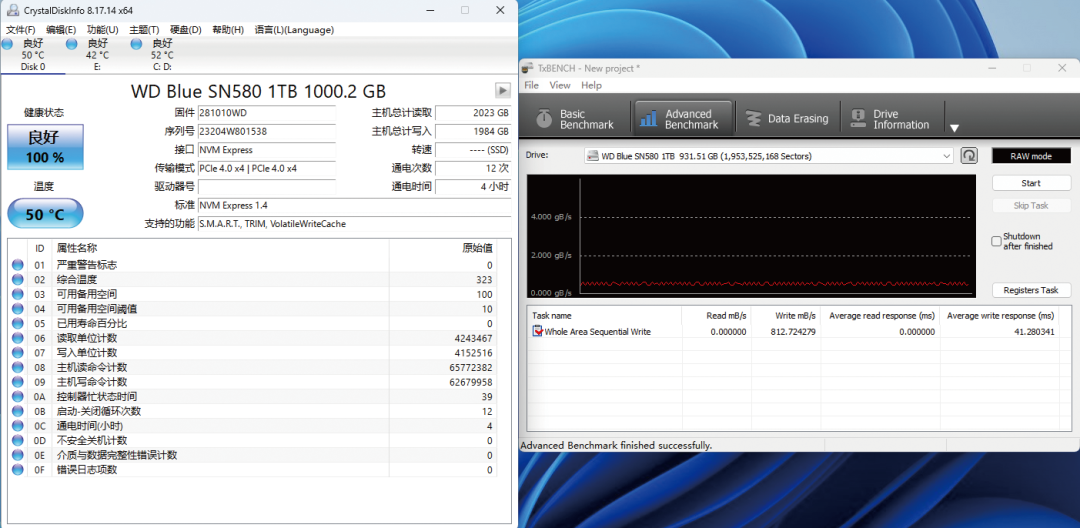Click the 通电次数 value 12 次
Screen dimensions: 1080x528
[473, 168]
